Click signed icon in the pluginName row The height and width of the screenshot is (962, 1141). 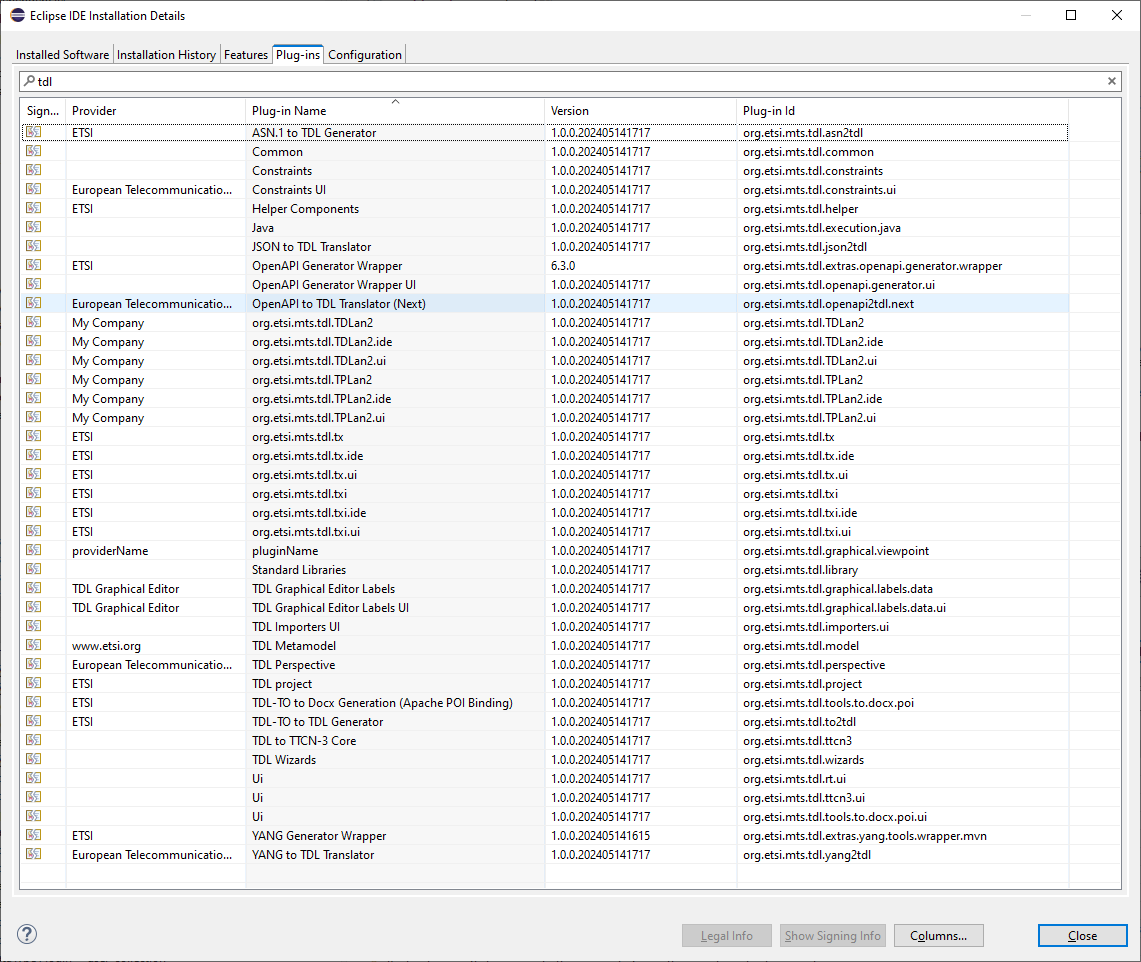33,550
